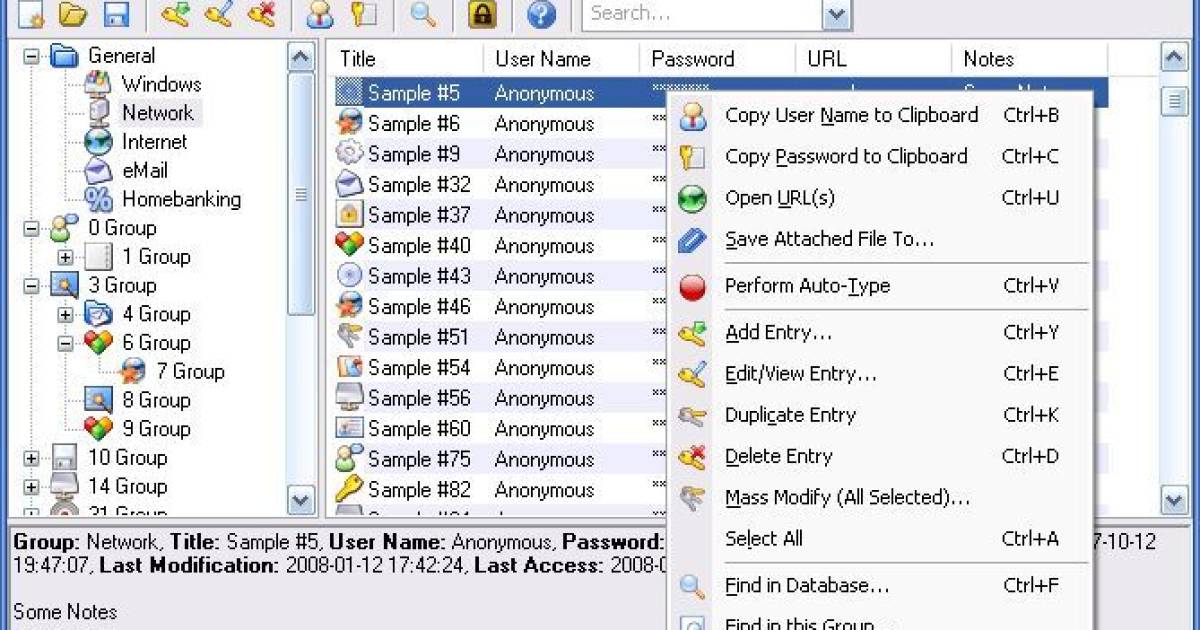Open help with the question mark icon
1200x630 pixels.
(x=541, y=14)
